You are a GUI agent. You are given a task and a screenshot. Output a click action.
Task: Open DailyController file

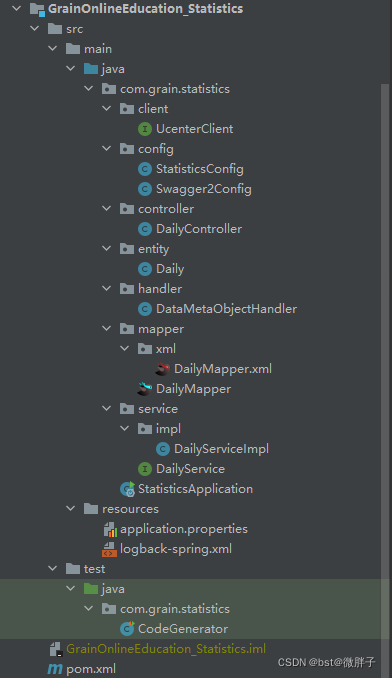(199, 229)
